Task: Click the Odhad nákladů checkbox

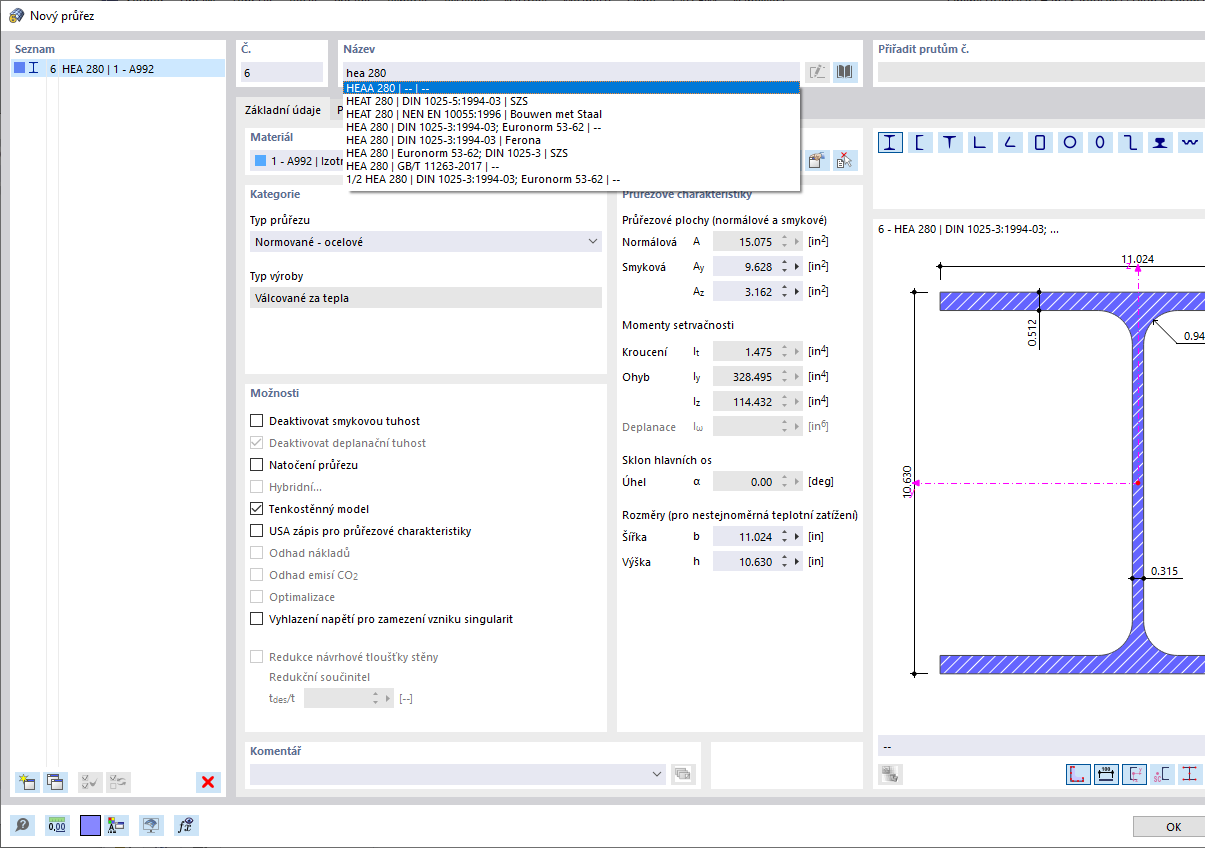Action: coord(257,553)
